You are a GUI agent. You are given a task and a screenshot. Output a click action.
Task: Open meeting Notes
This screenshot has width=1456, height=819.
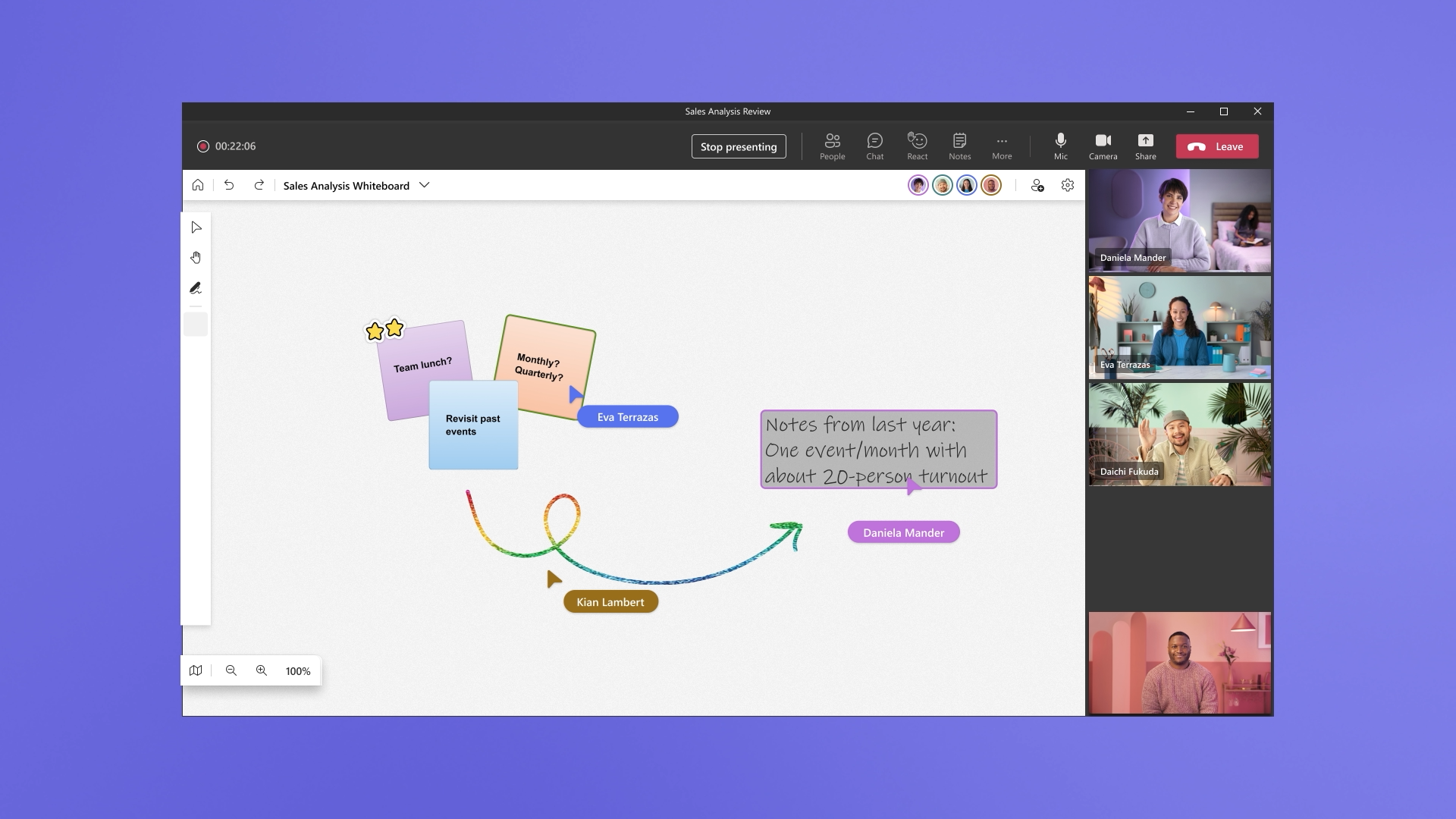coord(959,146)
